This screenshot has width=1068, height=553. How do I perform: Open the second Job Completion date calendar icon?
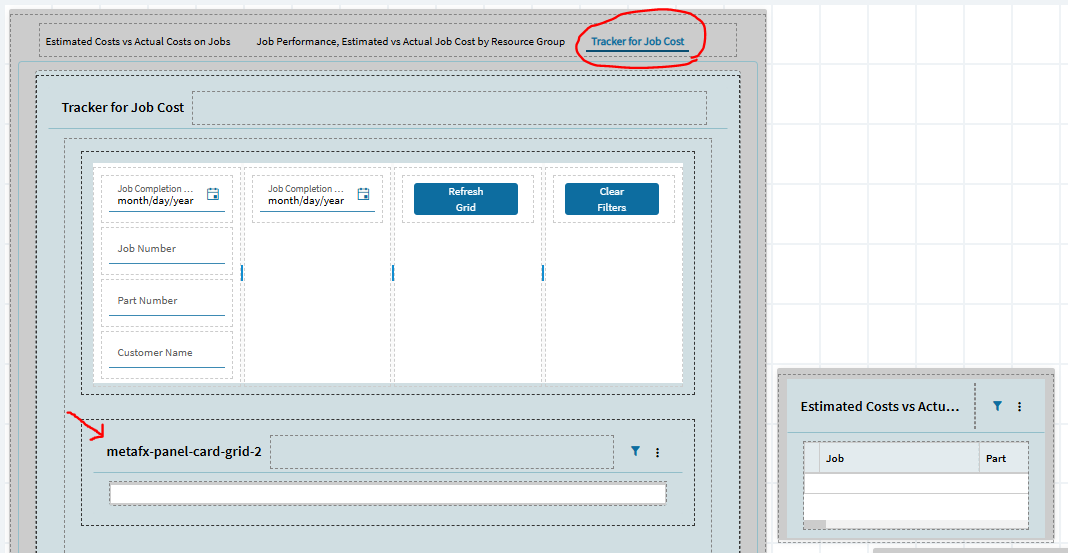(x=364, y=194)
